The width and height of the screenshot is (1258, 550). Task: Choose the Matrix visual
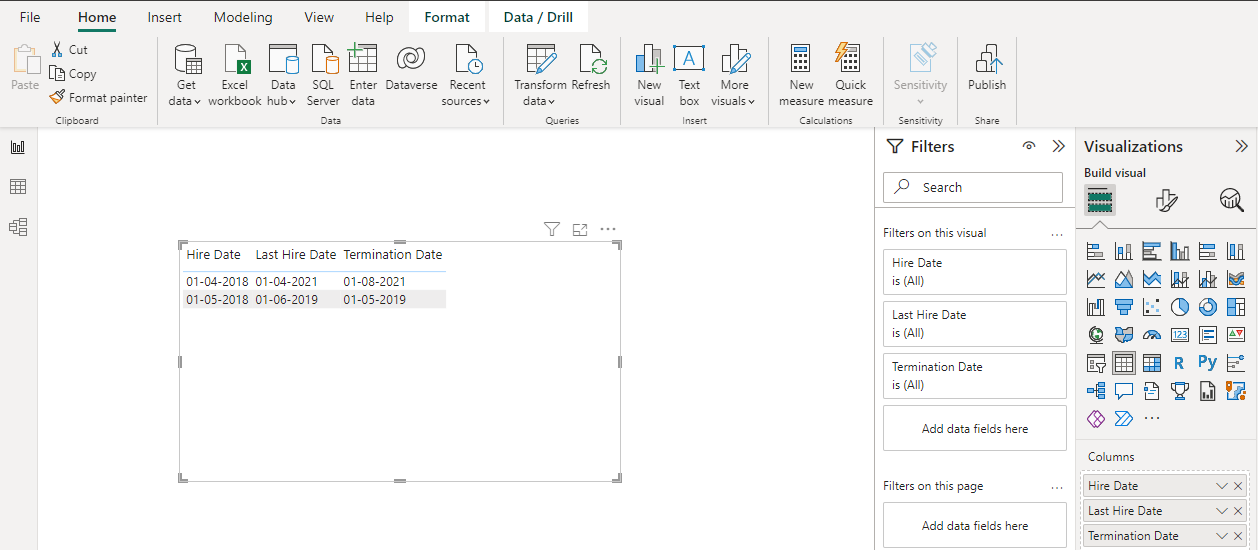click(x=1151, y=363)
